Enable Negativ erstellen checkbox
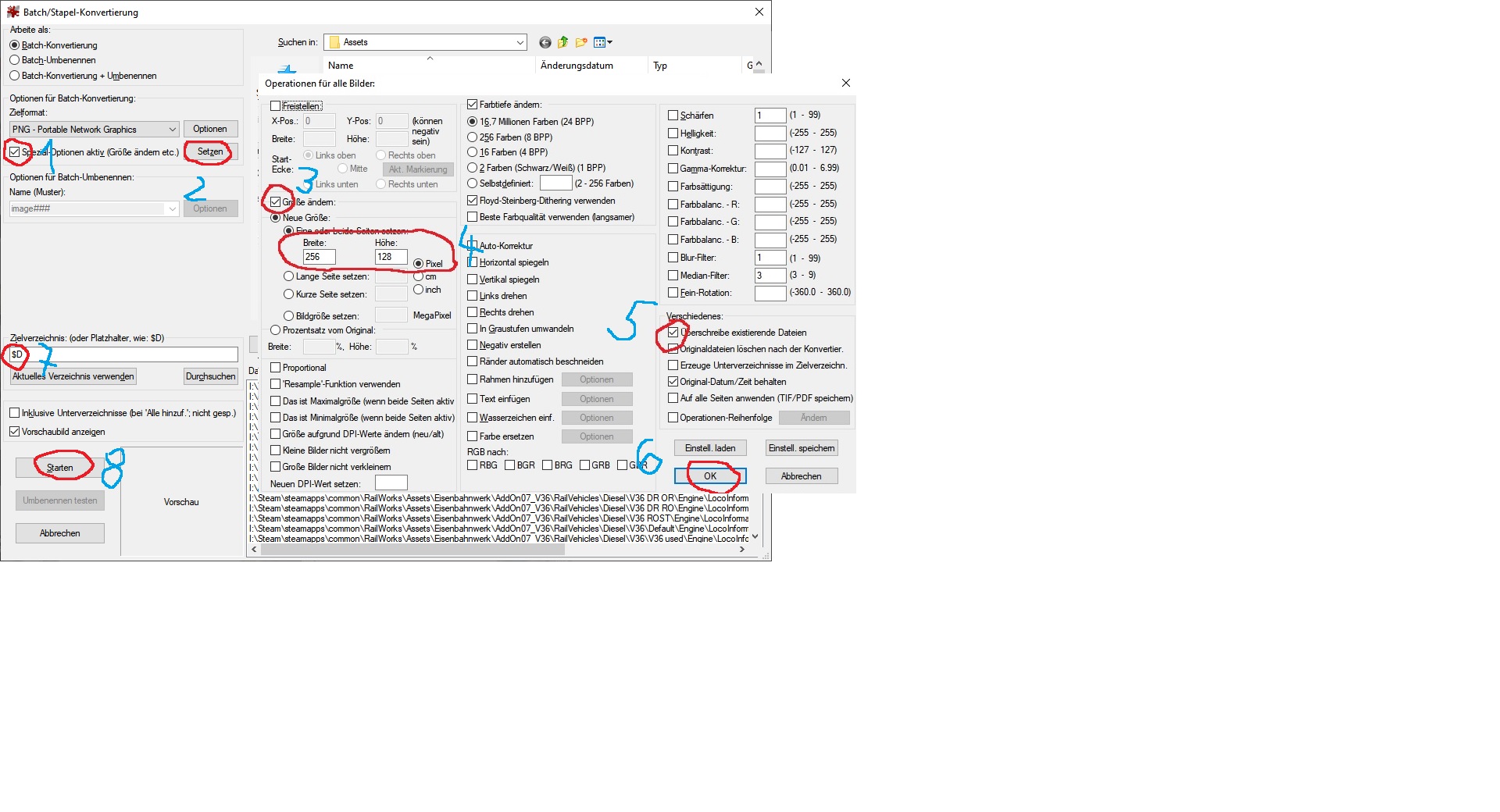This screenshot has width=1500, height=812. pos(472,345)
